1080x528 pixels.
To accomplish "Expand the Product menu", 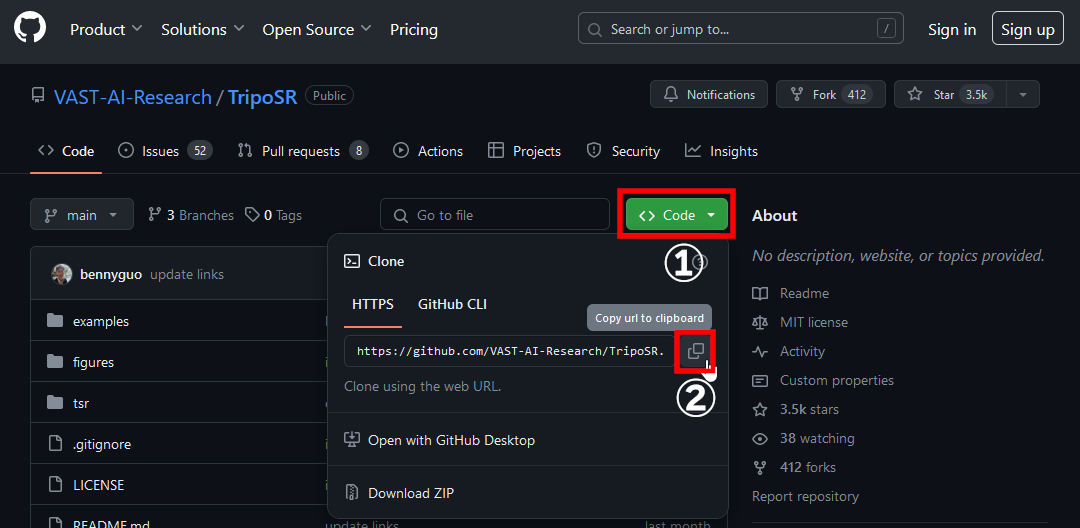I will pyautogui.click(x=106, y=30).
